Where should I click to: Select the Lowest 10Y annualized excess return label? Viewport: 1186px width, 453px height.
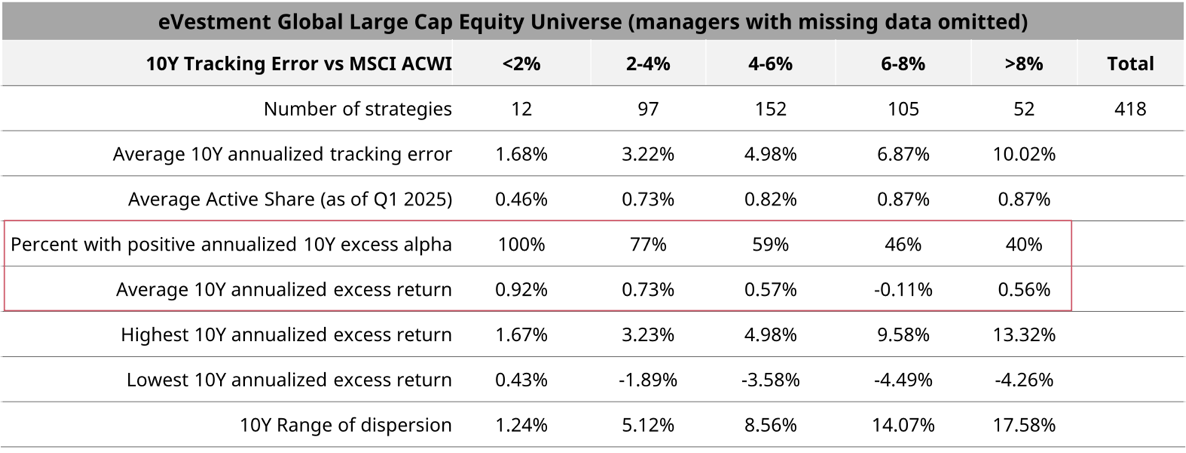pyautogui.click(x=289, y=380)
